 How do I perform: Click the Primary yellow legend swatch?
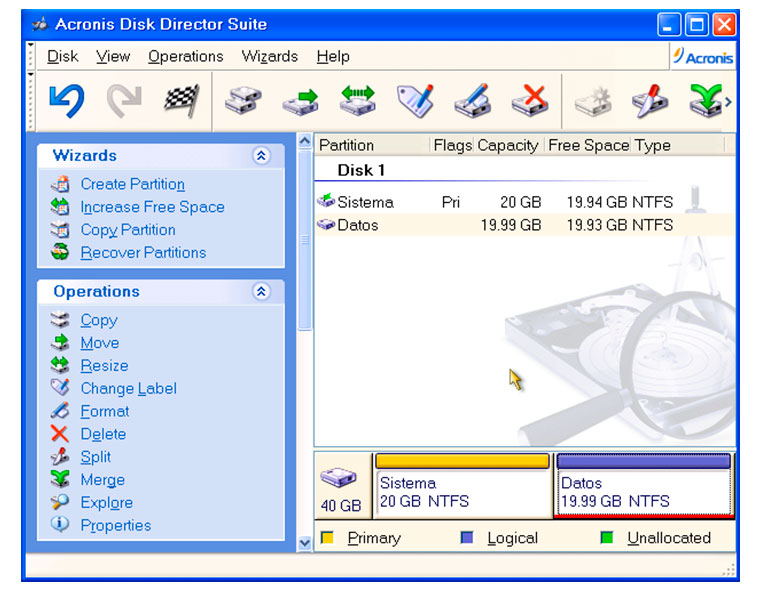pyautogui.click(x=327, y=537)
